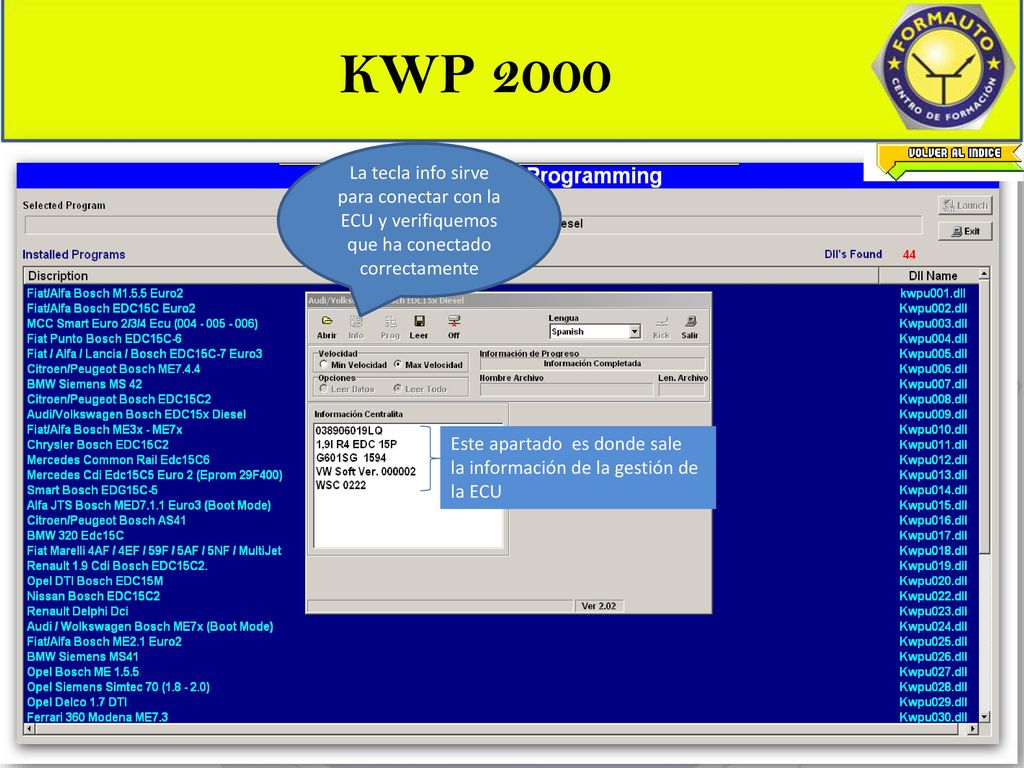The height and width of the screenshot is (768, 1024).
Task: Select MCC Smart Euro 2/3/4 Ecu row
Action: (142, 323)
